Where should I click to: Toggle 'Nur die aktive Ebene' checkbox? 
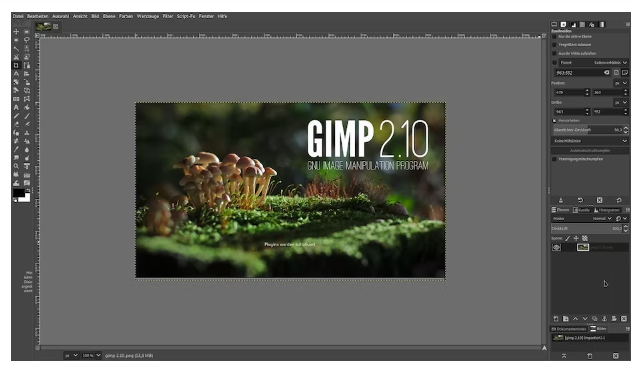(x=554, y=36)
